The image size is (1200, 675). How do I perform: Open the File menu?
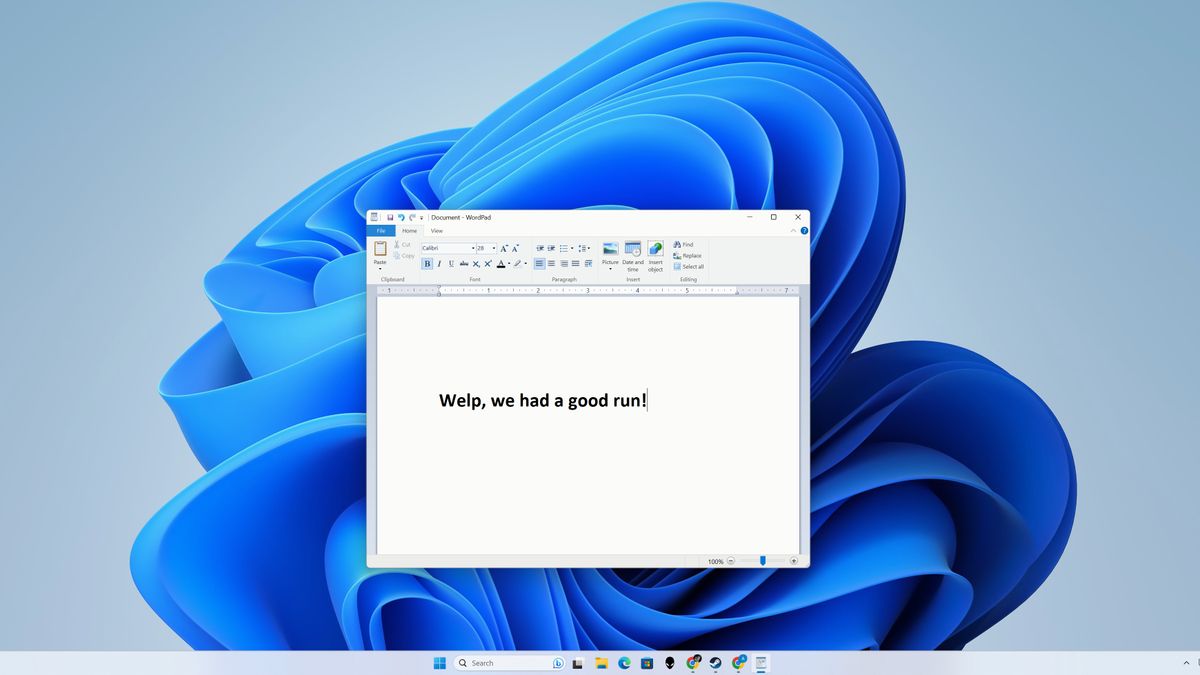[x=381, y=231]
